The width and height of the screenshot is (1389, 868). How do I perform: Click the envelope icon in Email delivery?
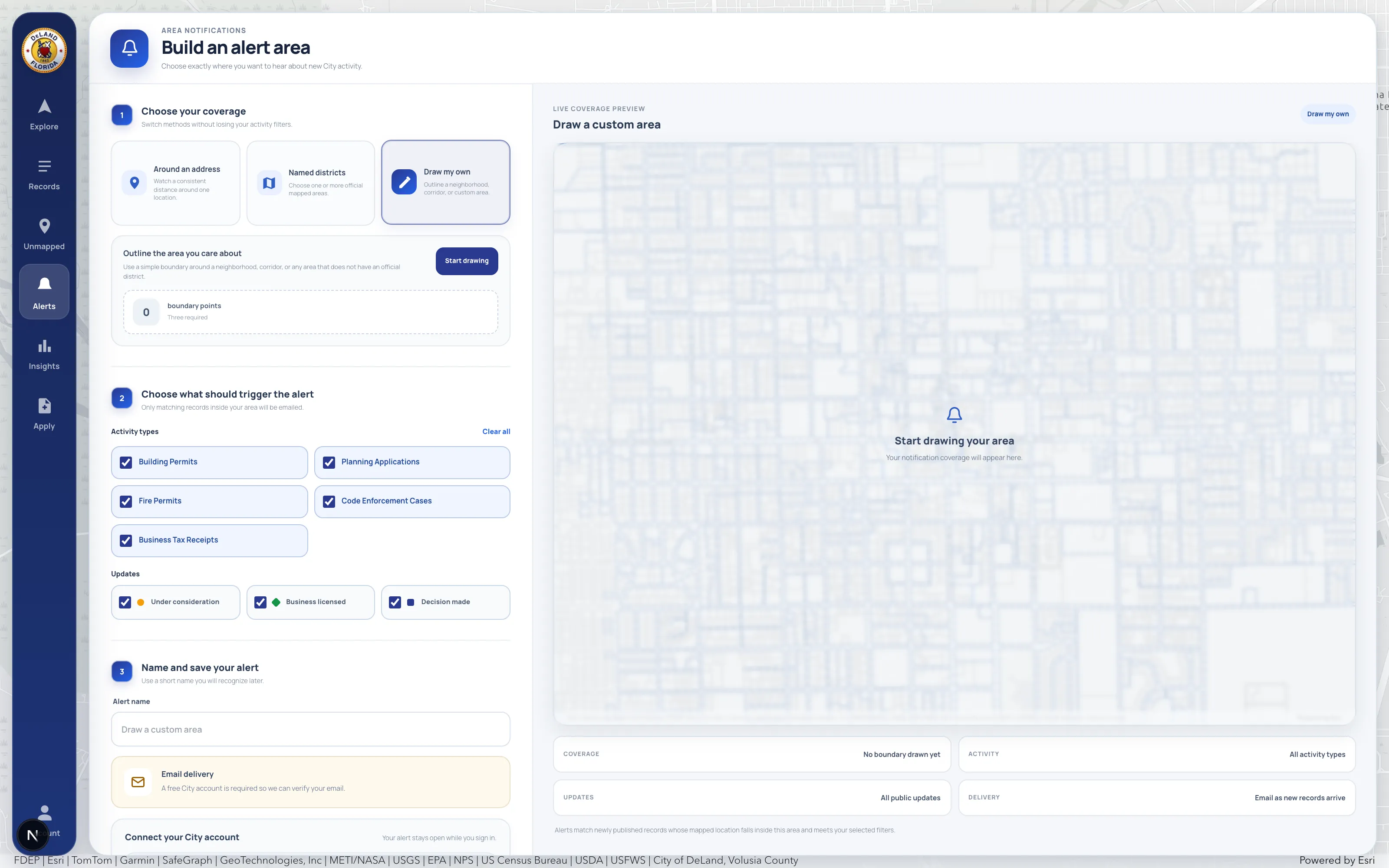click(138, 782)
